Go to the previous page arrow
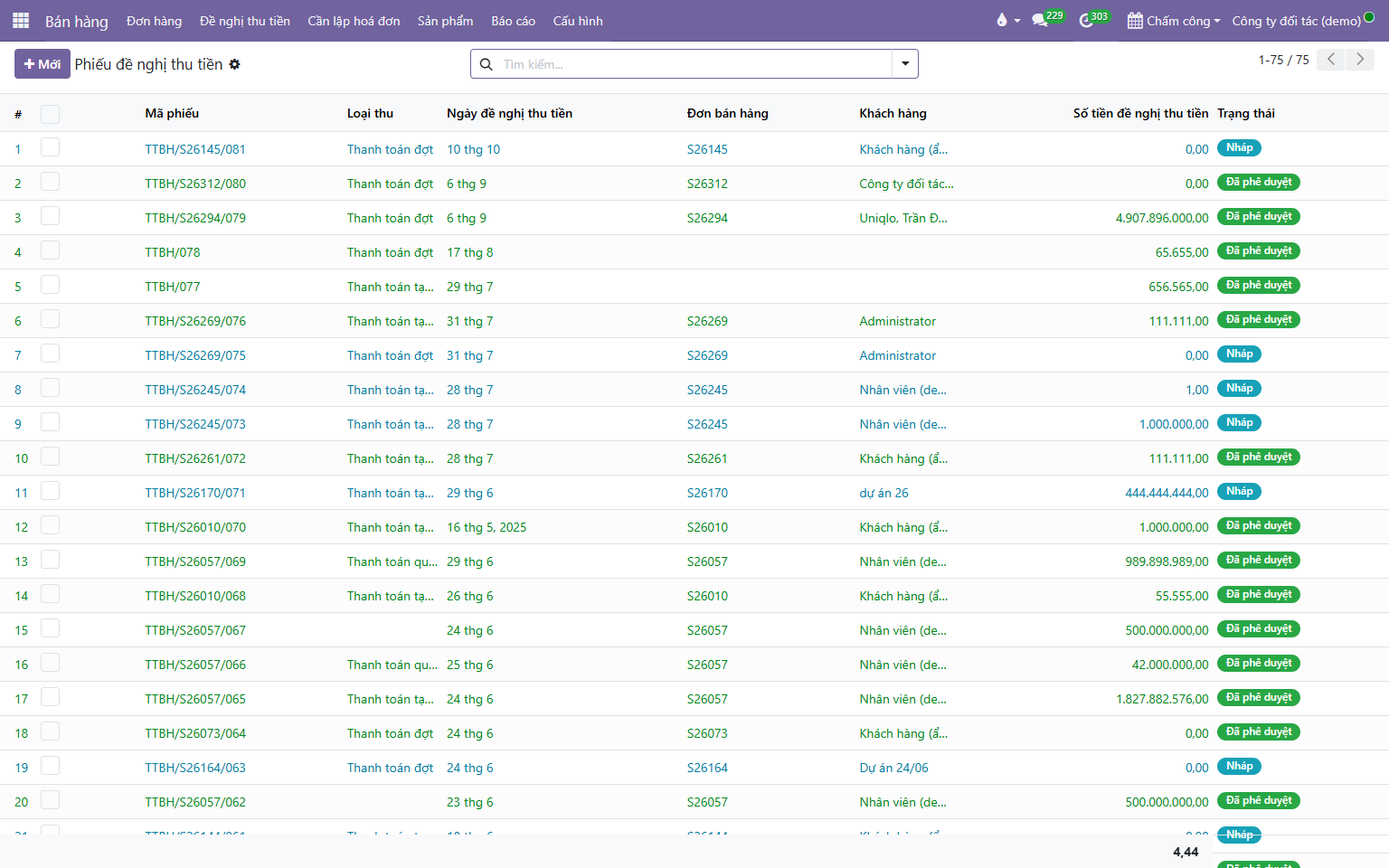Screen dimensions: 1389x868 1330,60
